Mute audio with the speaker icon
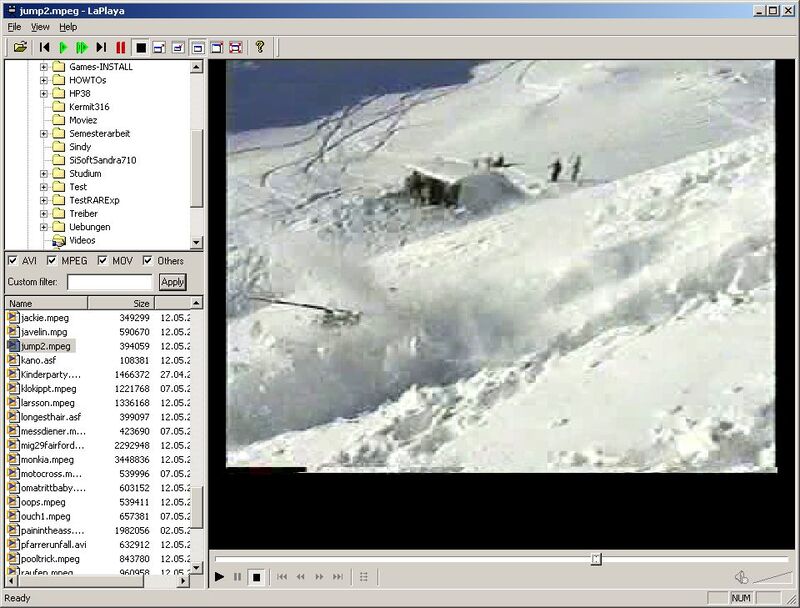 point(741,577)
